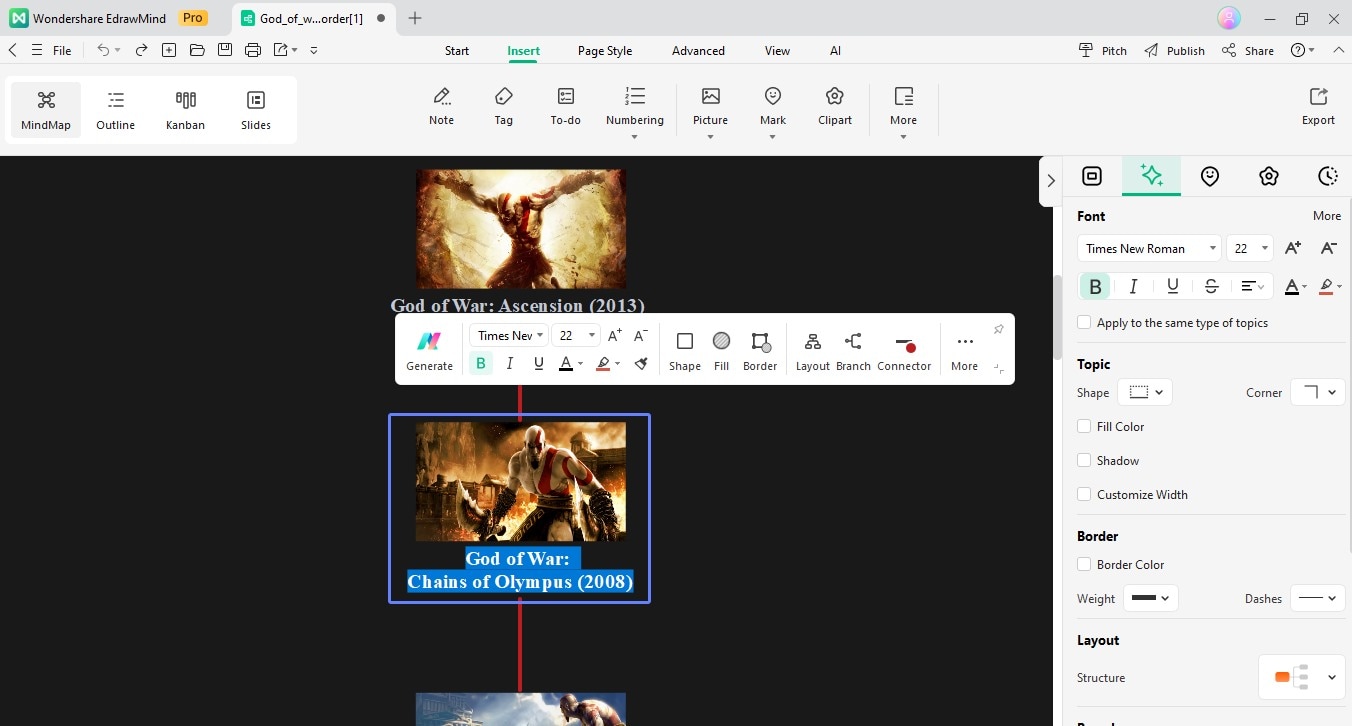The width and height of the screenshot is (1352, 726).
Task: Open the Start ribbon tab
Action: pyautogui.click(x=457, y=51)
